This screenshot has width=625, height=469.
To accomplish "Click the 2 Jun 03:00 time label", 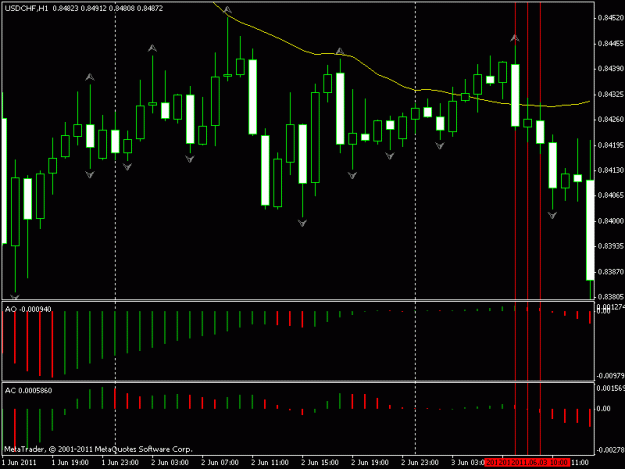I will (x=170, y=463).
